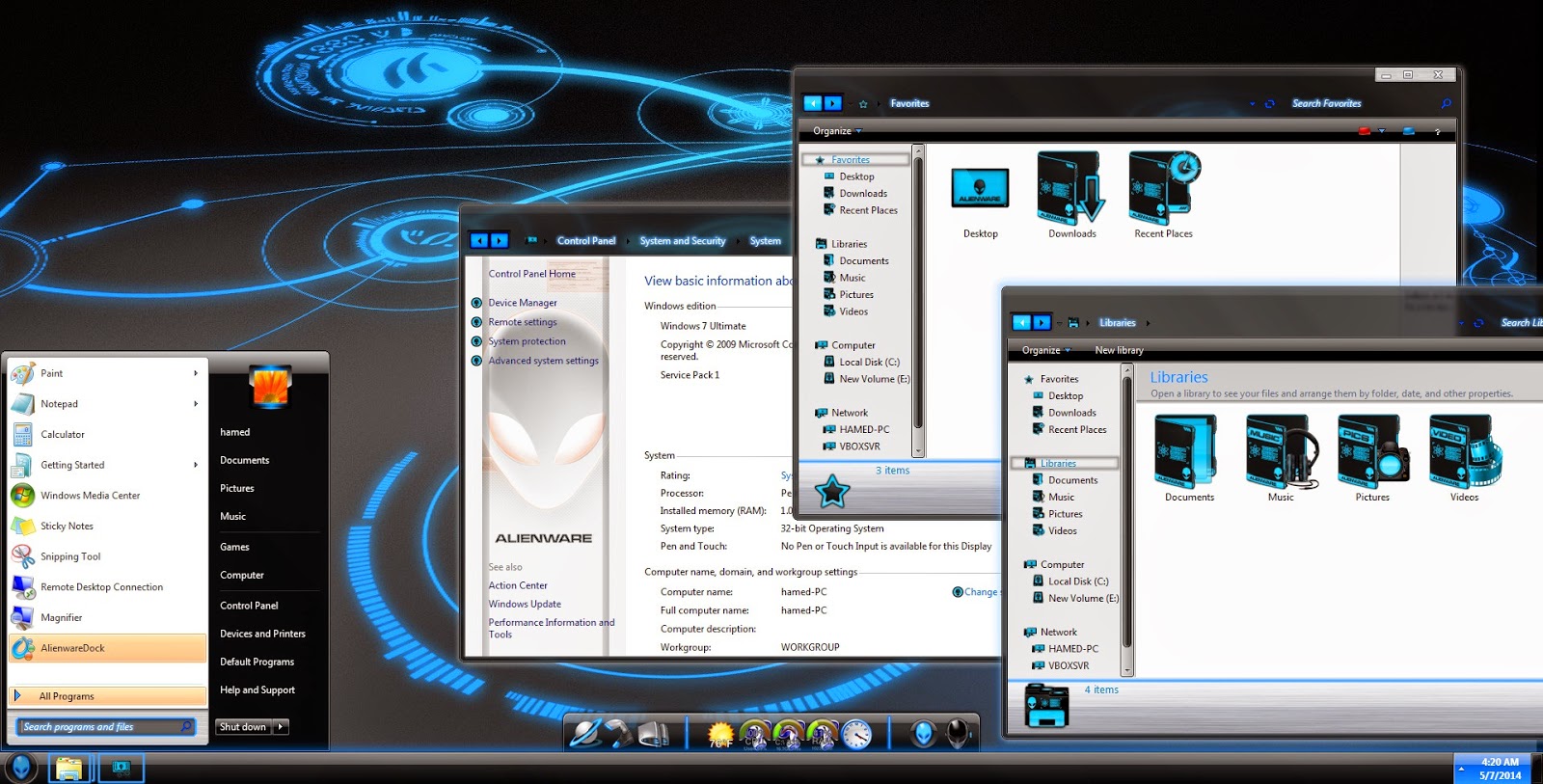Click the clock icon in the dock
1543x784 pixels.
click(x=856, y=735)
